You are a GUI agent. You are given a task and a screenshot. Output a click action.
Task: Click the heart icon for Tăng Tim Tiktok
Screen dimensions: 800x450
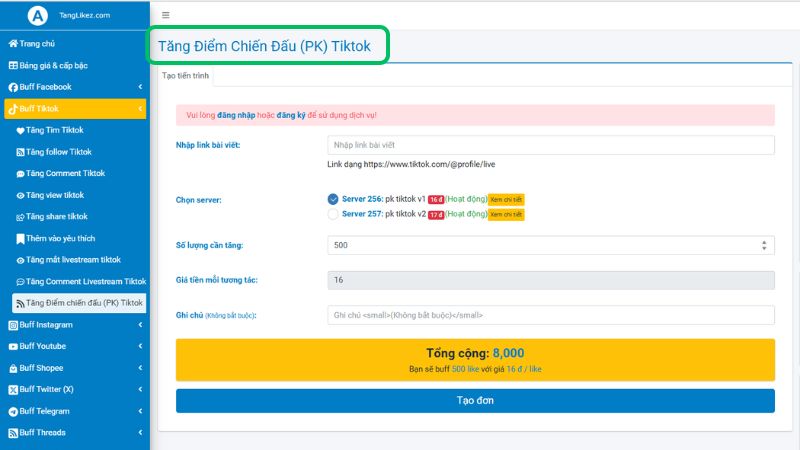[x=20, y=131]
